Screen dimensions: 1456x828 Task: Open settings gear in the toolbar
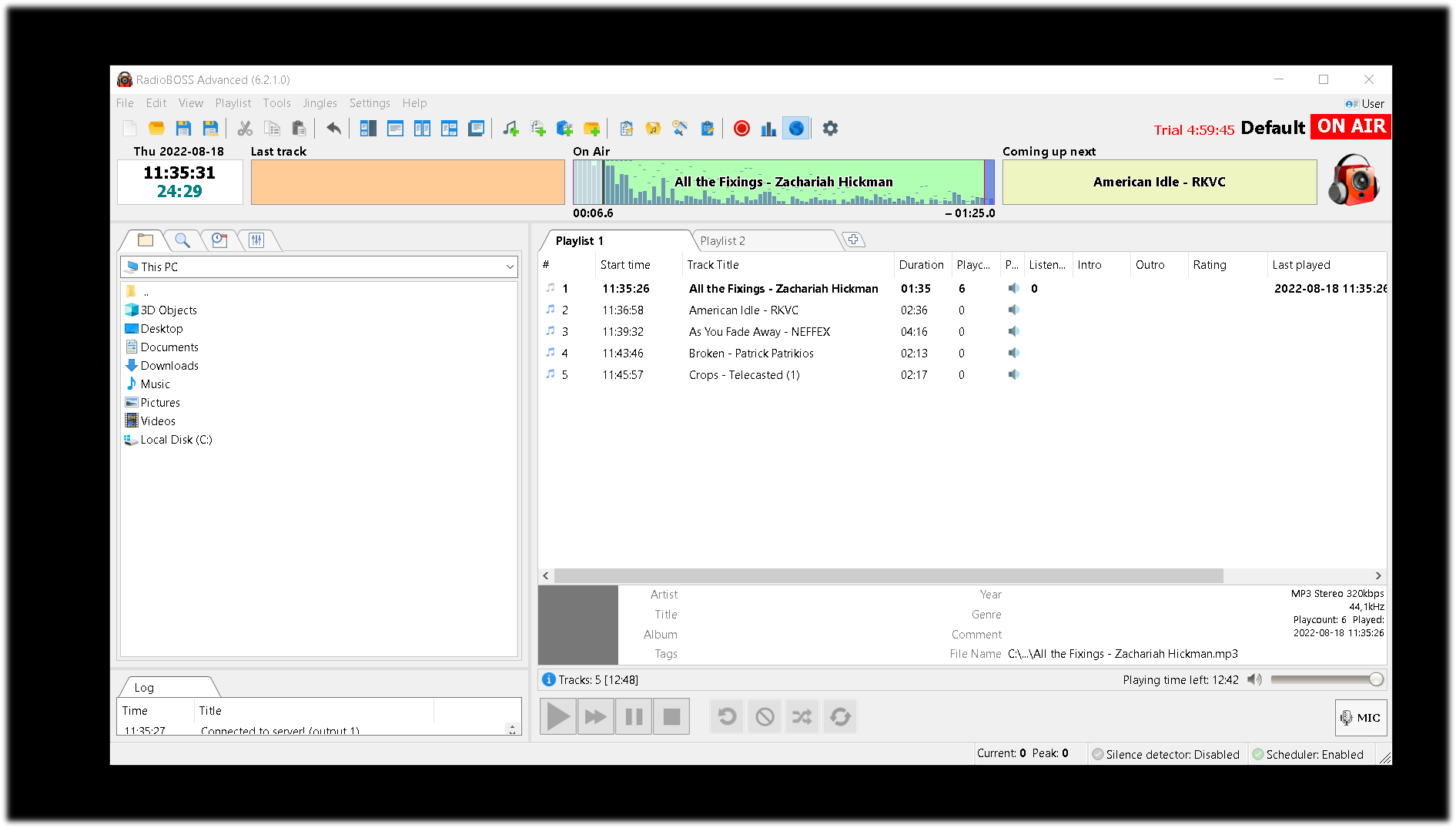[830, 129]
